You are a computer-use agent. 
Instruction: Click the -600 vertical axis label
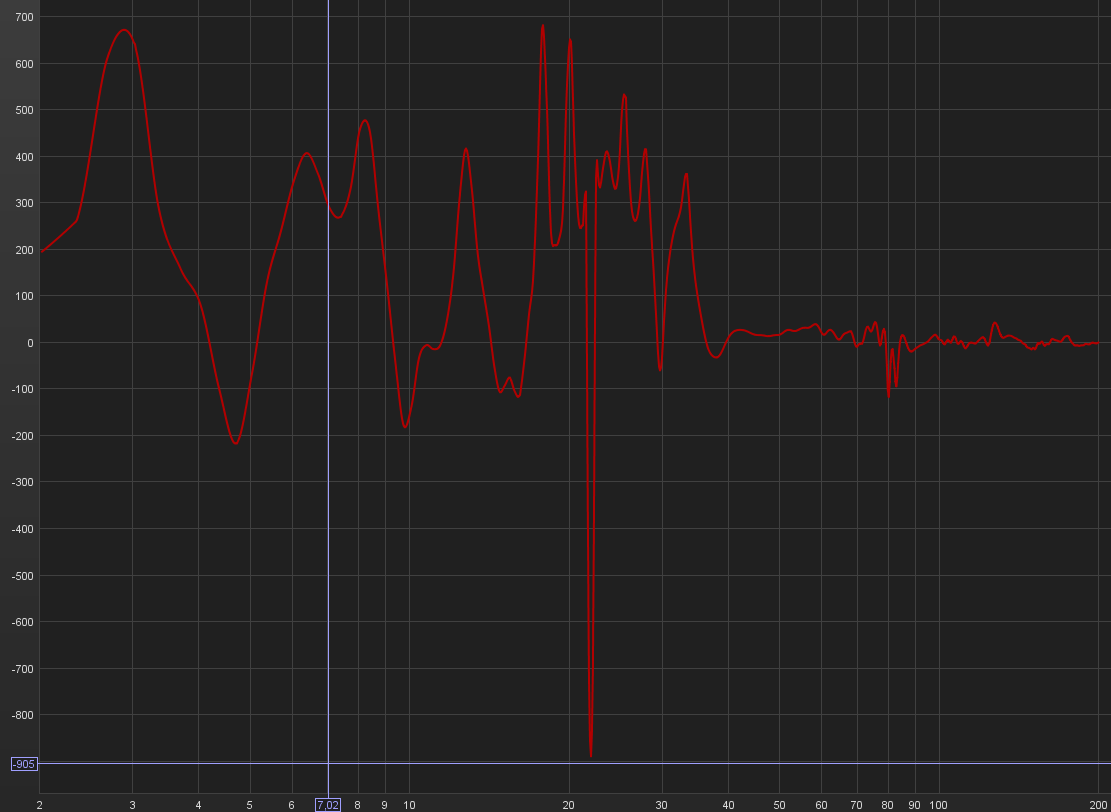pos(23,622)
